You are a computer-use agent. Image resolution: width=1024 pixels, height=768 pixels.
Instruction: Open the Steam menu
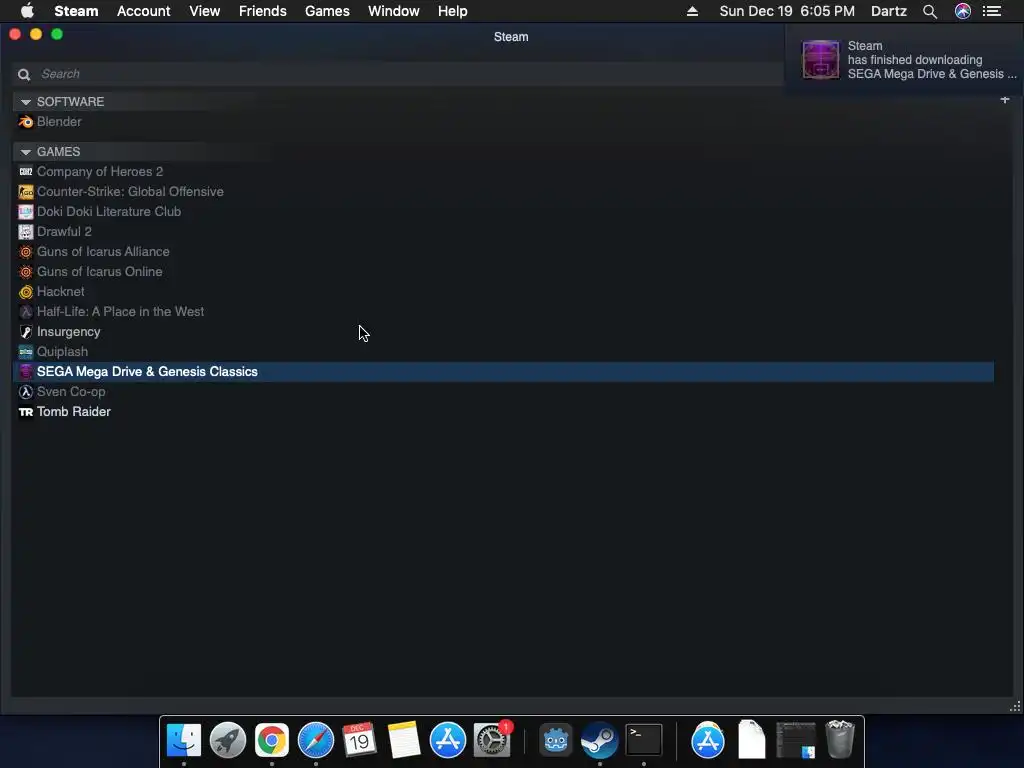76,11
